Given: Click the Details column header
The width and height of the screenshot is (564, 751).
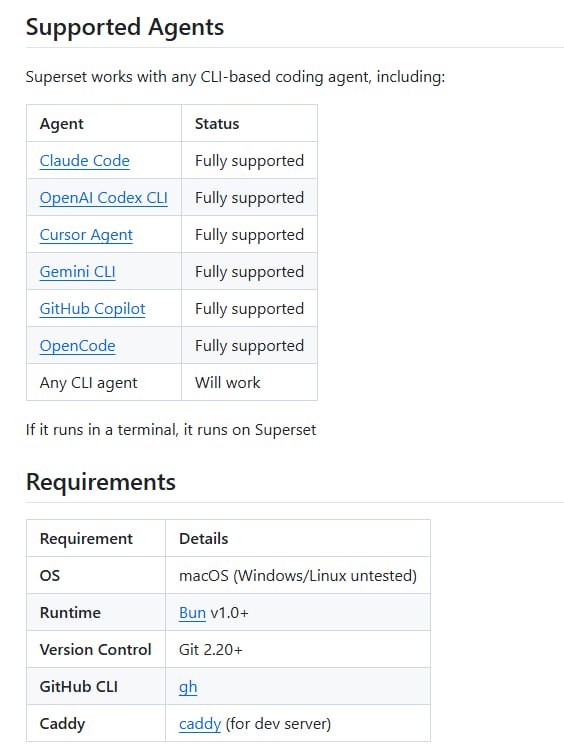Looking at the screenshot, I should [x=298, y=538].
